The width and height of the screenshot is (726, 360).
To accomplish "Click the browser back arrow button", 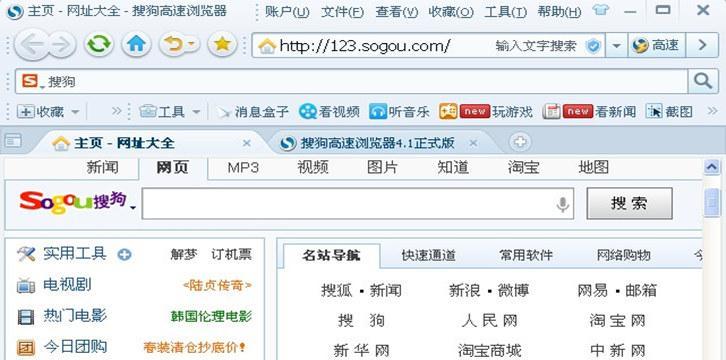I will [x=31, y=45].
